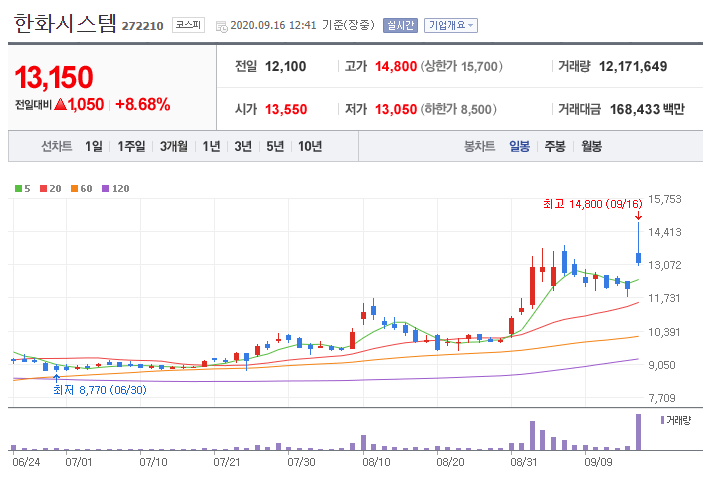Click the red up-triangle change indicator
The height and width of the screenshot is (484, 703).
coord(60,104)
